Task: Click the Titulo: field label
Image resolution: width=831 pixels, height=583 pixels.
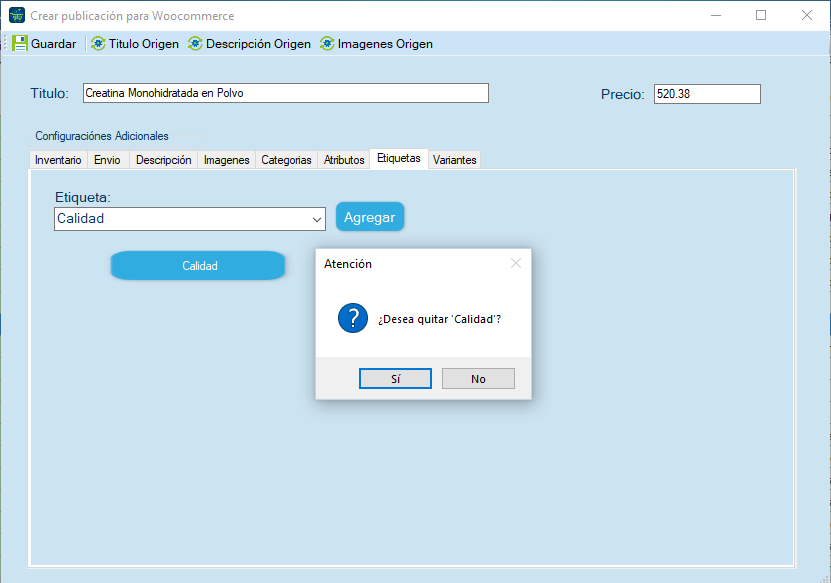Action: 49,93
